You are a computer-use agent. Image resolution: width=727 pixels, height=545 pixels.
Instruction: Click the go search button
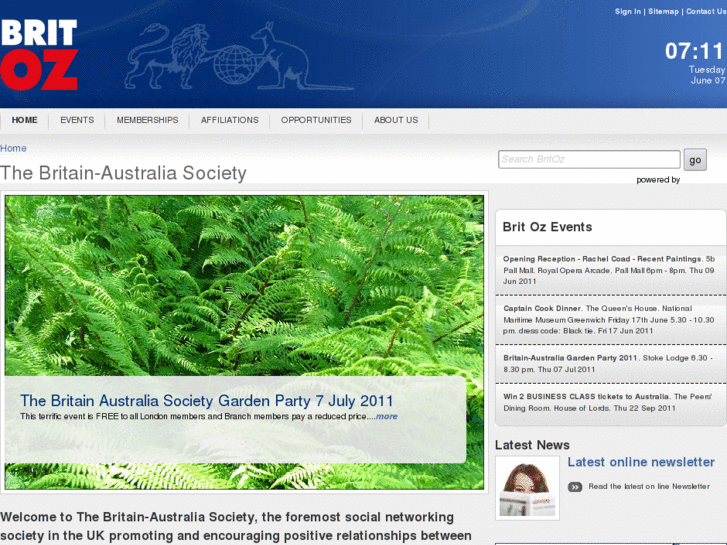[695, 160]
